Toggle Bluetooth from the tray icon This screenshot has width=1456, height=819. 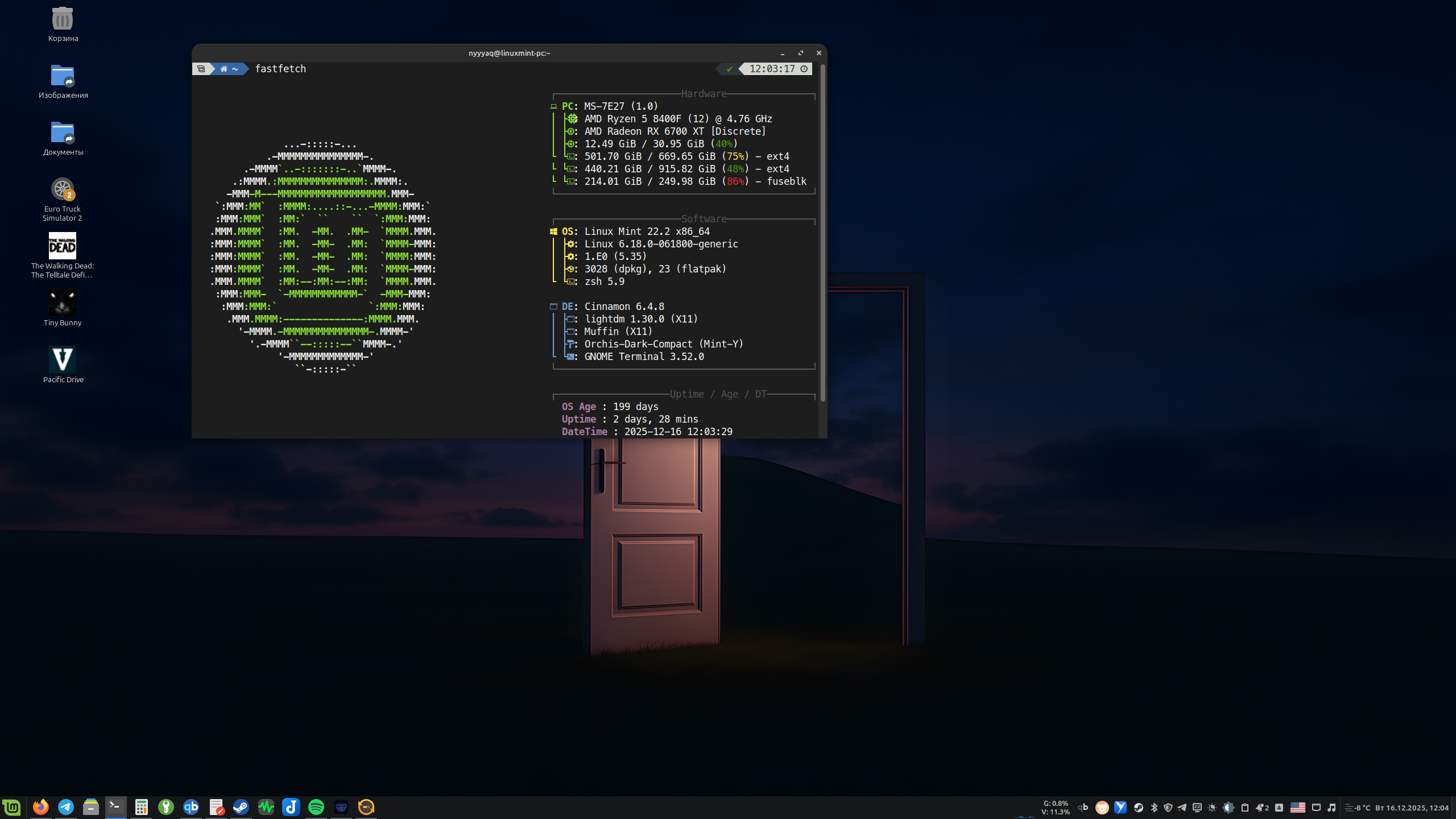(1154, 808)
